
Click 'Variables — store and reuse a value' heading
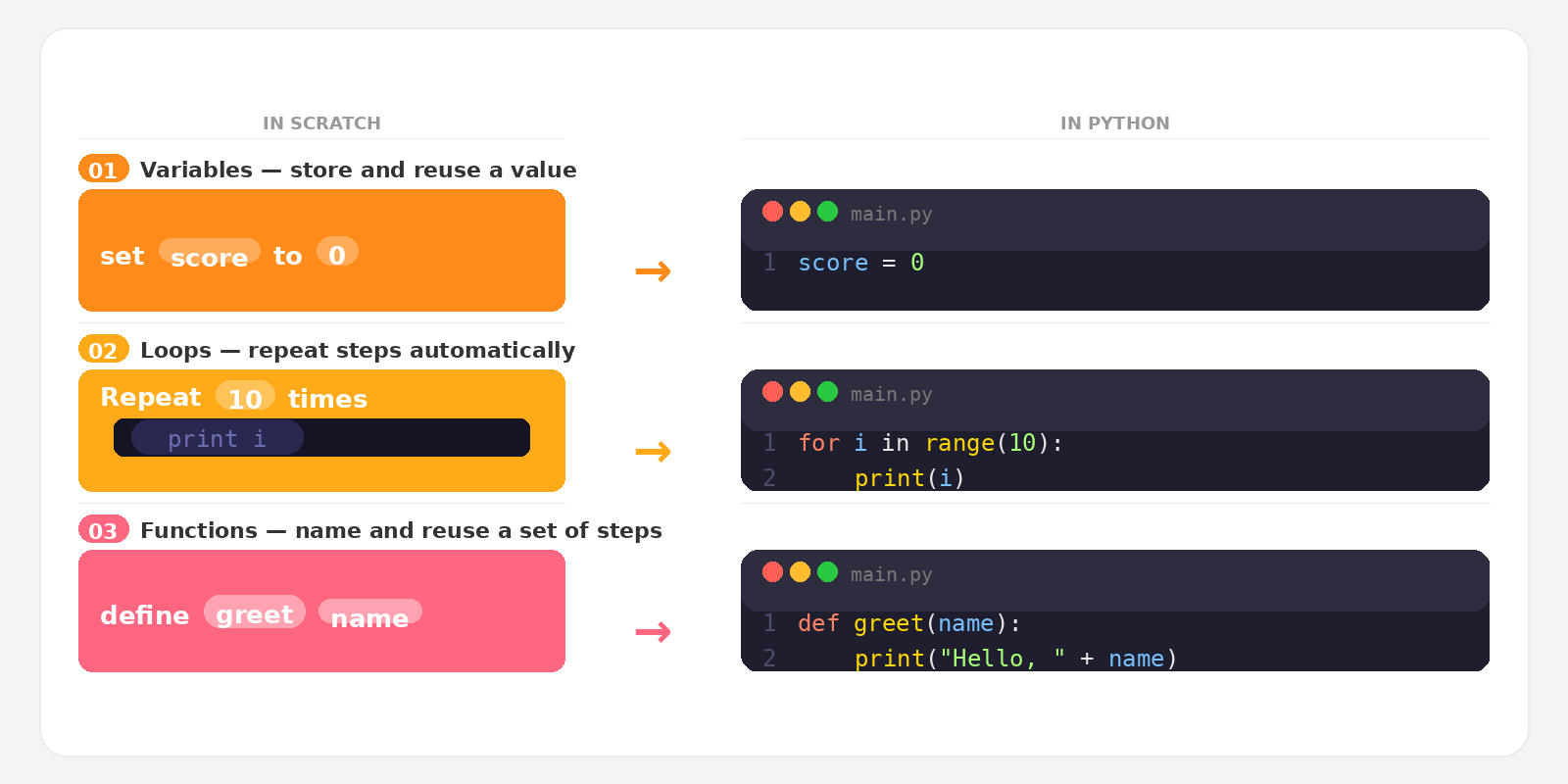coord(359,170)
